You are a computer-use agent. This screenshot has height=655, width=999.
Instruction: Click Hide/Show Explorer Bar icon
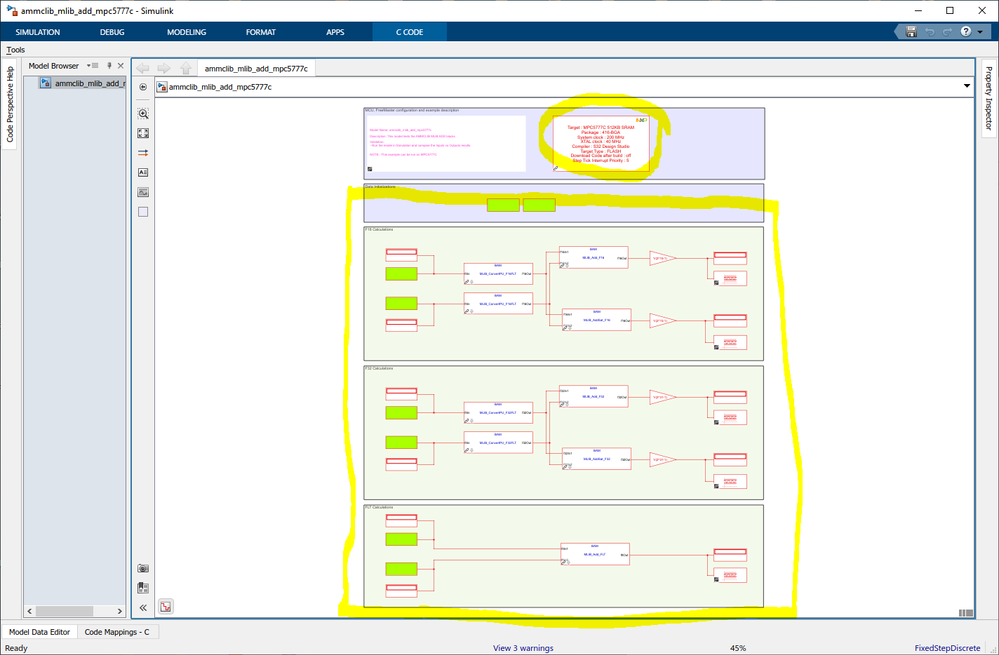tap(143, 87)
